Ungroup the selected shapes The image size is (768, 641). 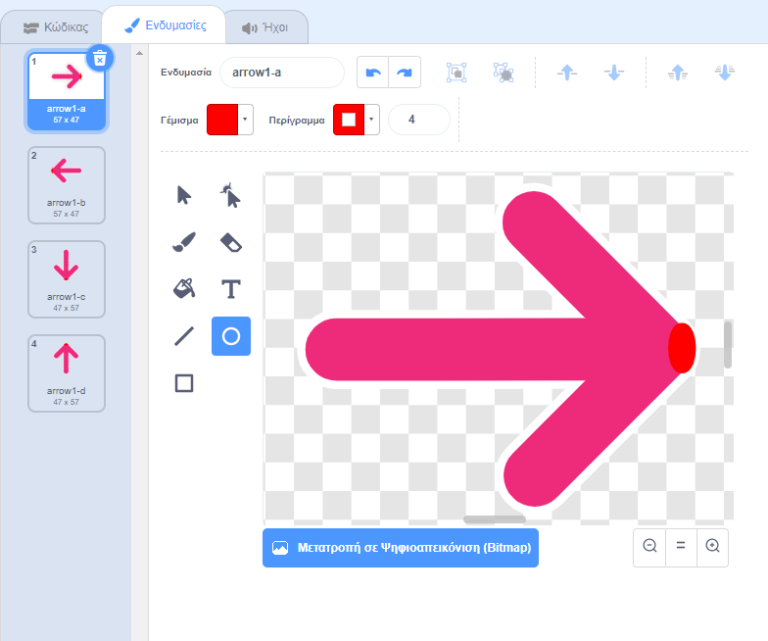503,72
